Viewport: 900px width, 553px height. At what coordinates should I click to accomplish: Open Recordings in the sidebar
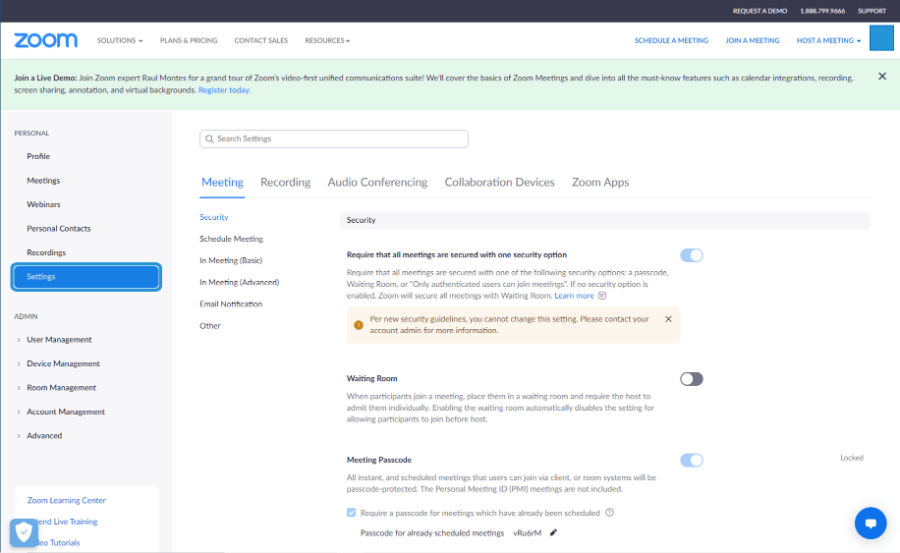(x=46, y=253)
